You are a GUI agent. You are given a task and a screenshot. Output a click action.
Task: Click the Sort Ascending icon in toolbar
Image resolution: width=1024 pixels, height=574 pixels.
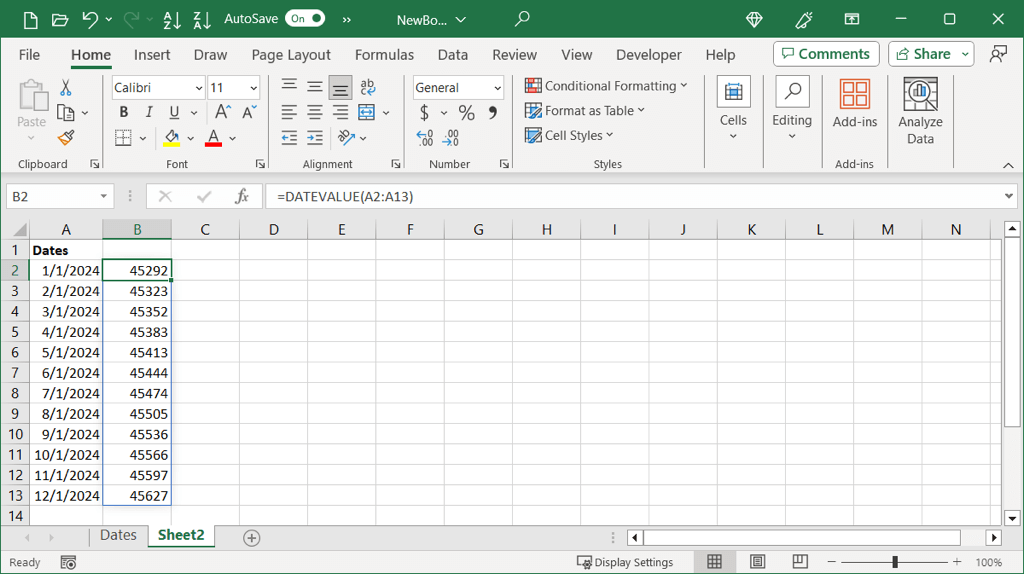[x=171, y=19]
